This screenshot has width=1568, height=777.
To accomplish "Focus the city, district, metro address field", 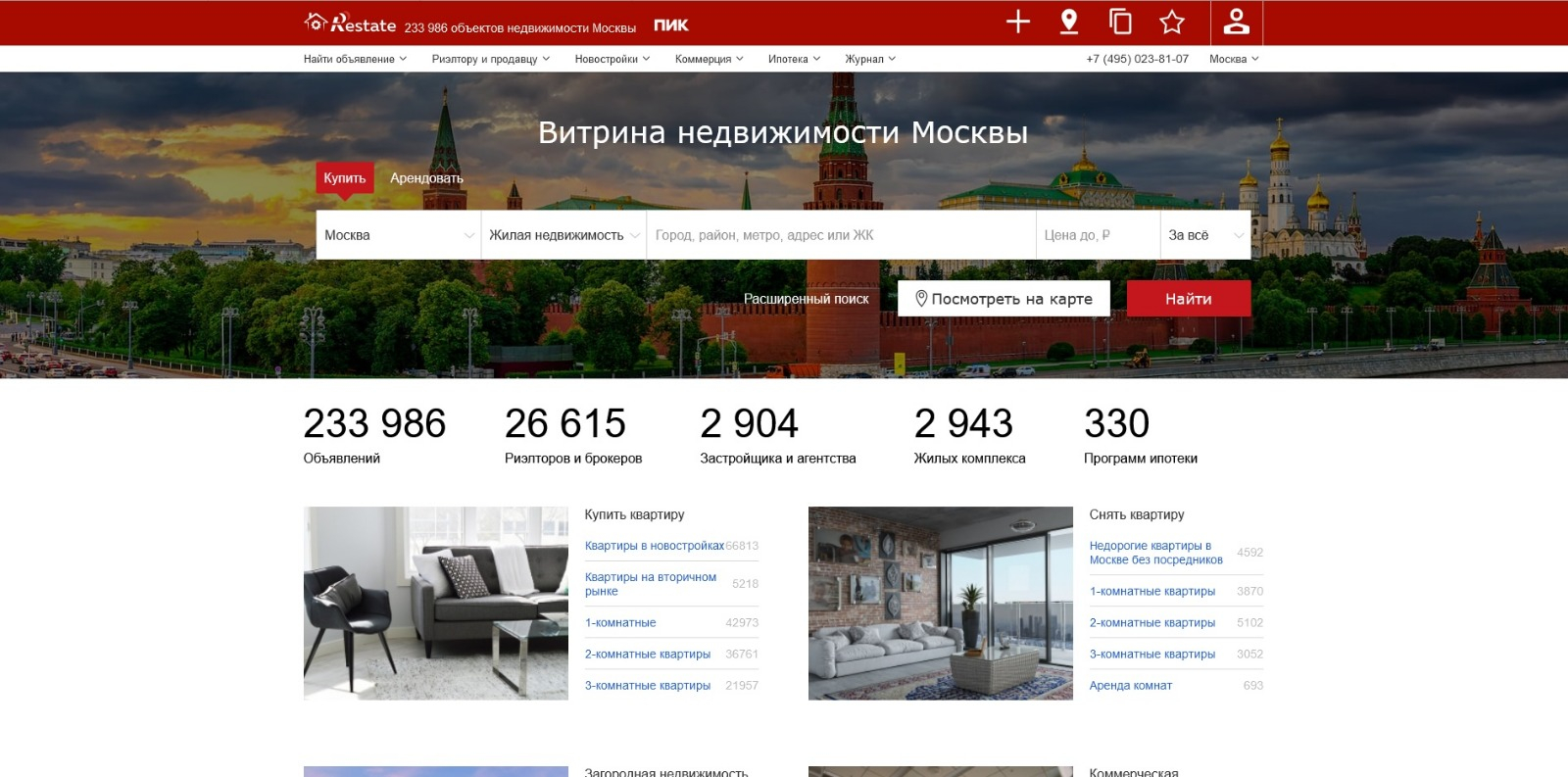I will (841, 235).
